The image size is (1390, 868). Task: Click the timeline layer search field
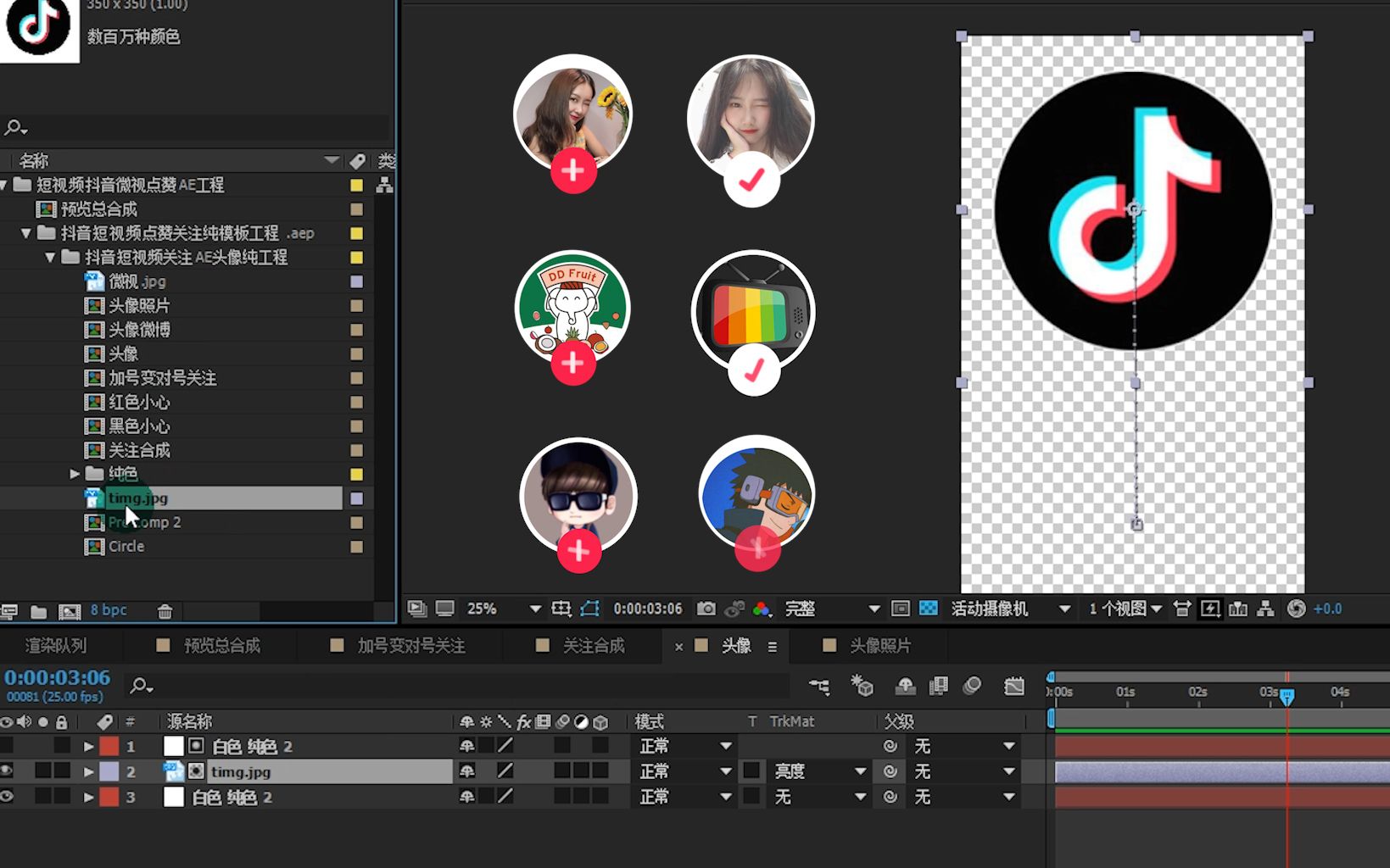[458, 686]
